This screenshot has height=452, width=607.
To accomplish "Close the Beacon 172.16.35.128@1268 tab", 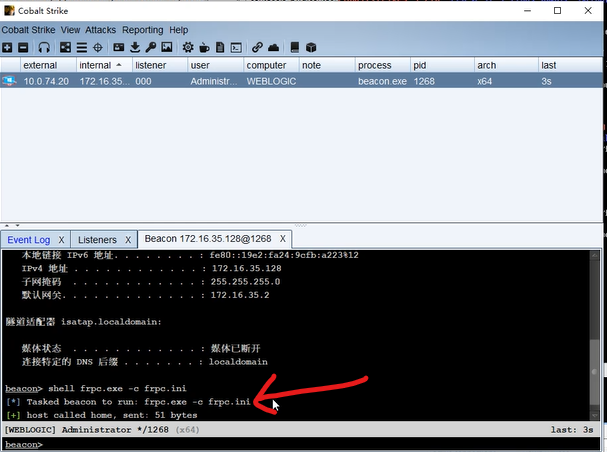I will click(x=283, y=239).
